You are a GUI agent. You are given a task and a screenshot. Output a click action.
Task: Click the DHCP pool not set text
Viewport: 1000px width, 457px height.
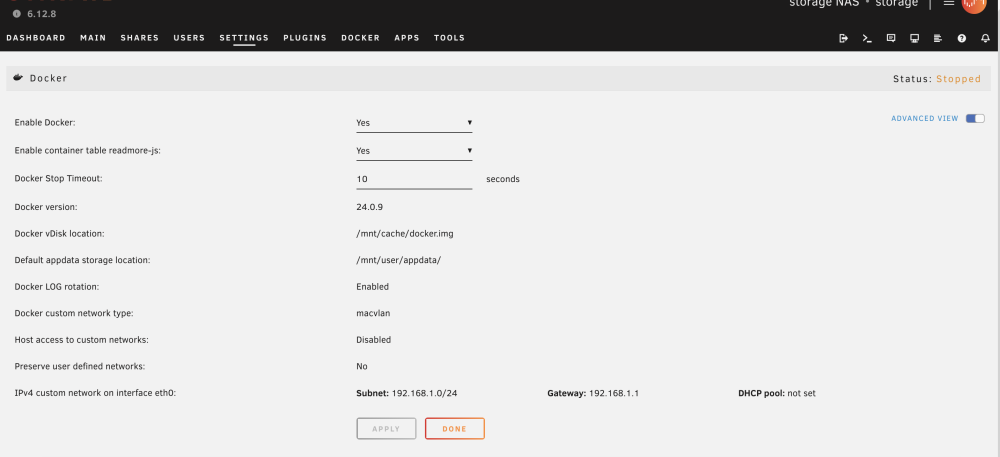[x=777, y=393]
